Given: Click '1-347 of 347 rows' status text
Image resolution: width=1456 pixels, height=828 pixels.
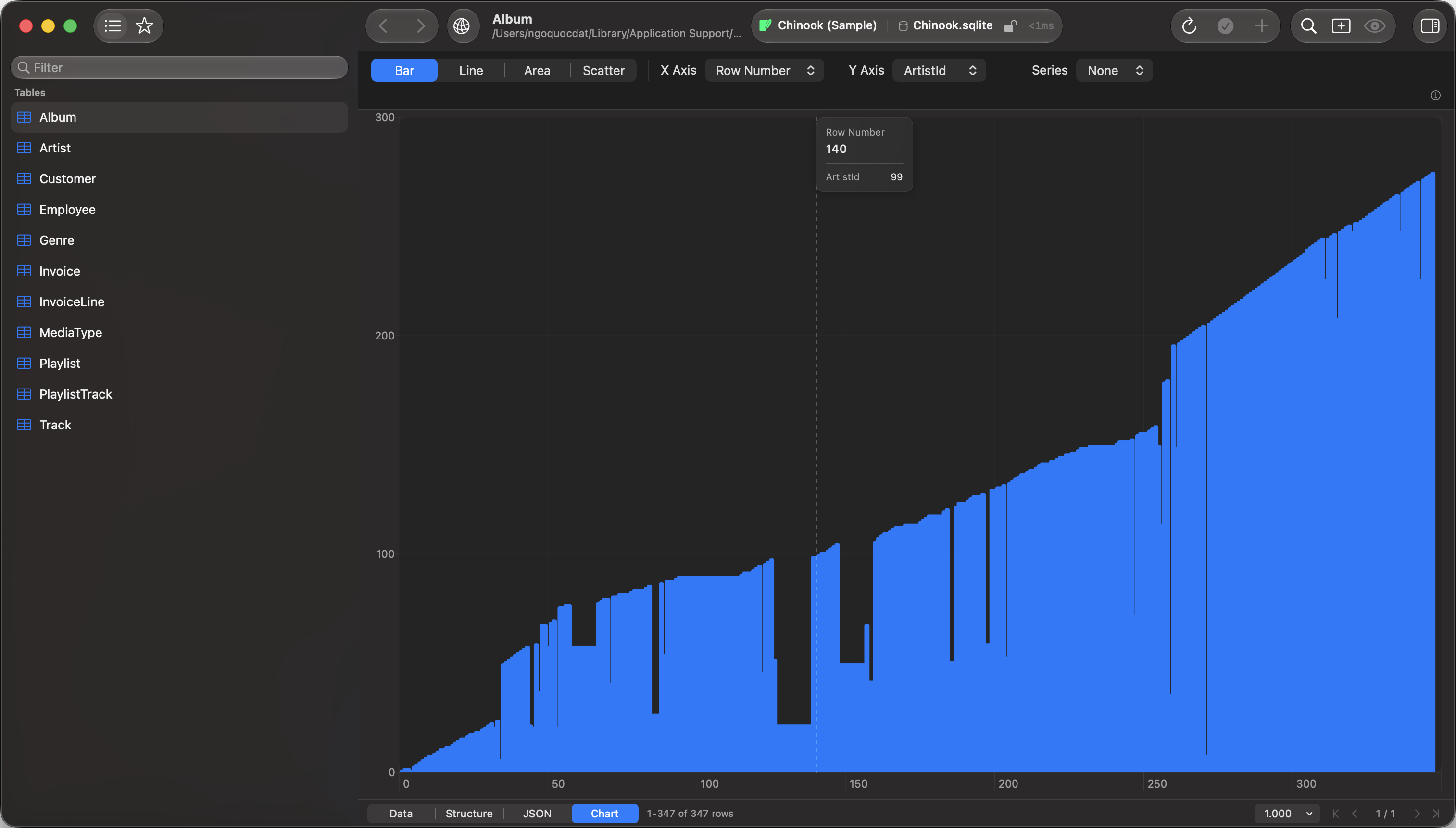Looking at the screenshot, I should (x=690, y=813).
